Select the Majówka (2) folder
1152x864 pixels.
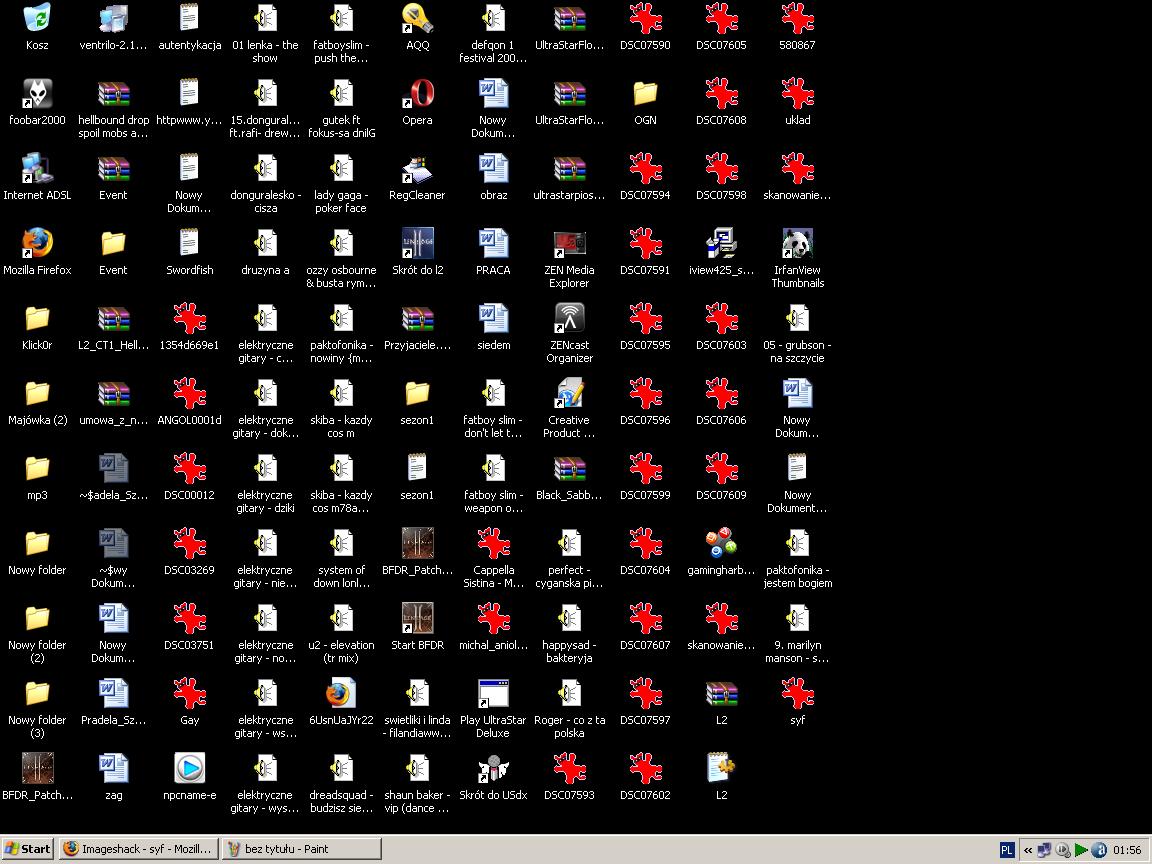click(37, 394)
